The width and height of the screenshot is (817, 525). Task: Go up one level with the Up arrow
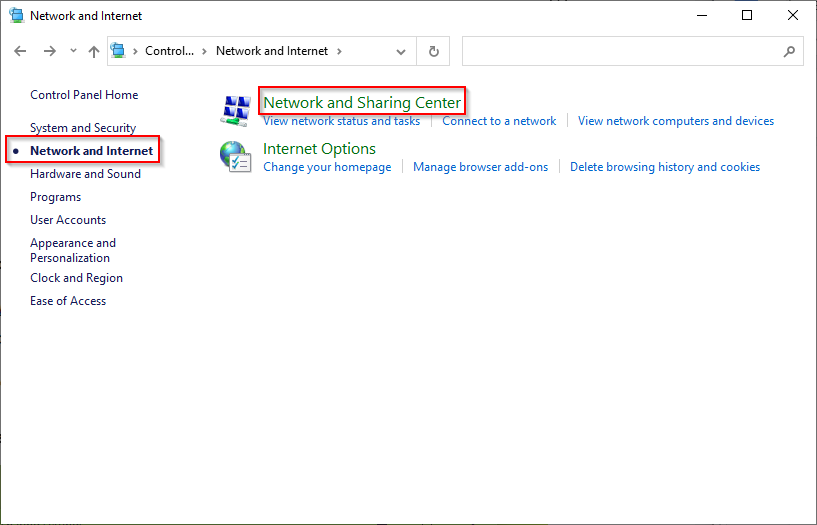(x=94, y=51)
